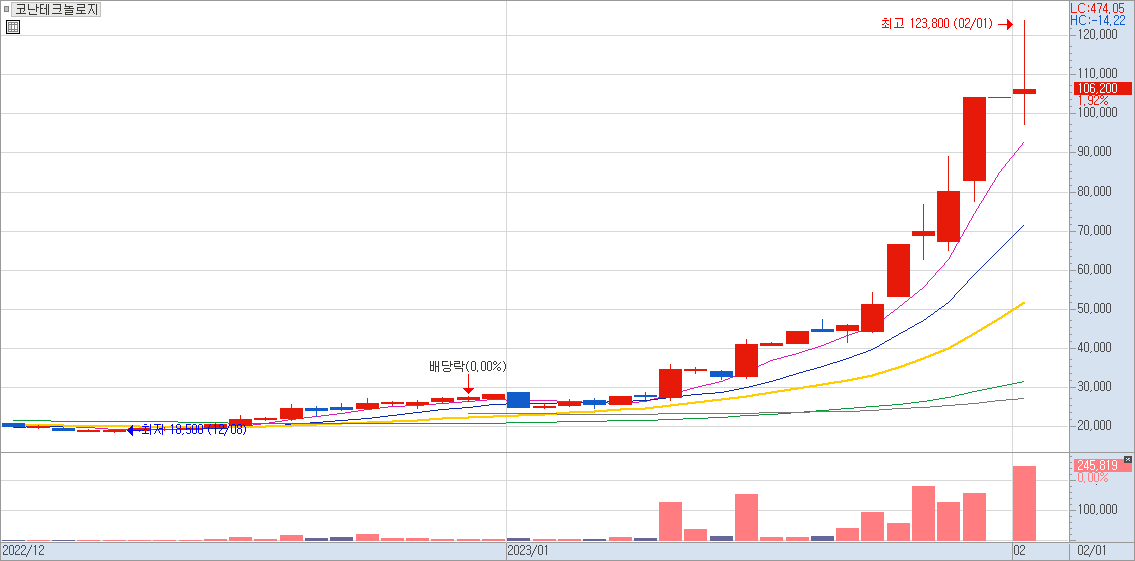This screenshot has height=561, width=1135.
Task: Close the volume panel with its X button
Action: [1127, 459]
